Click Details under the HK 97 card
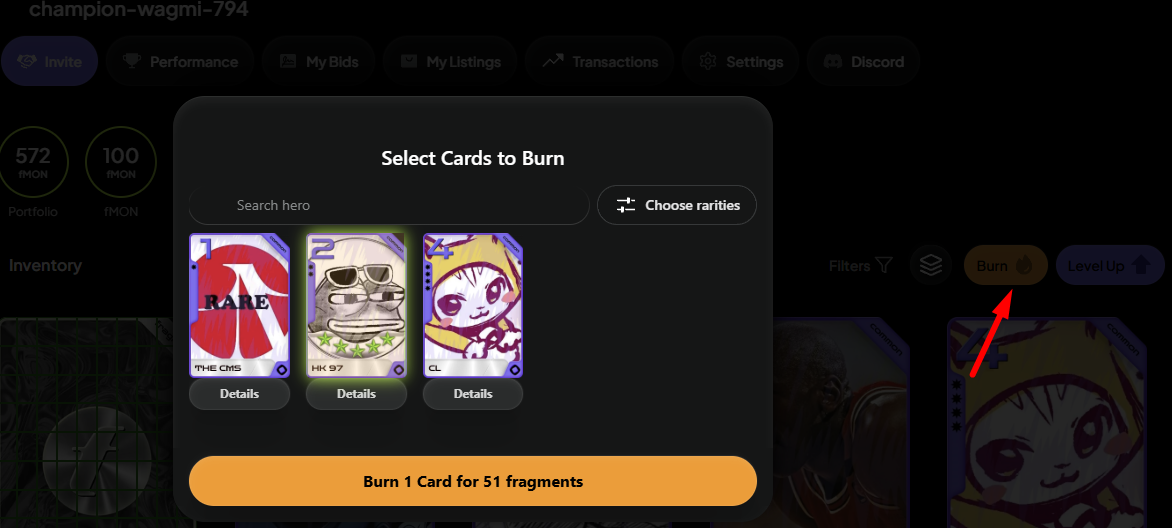 [x=356, y=393]
